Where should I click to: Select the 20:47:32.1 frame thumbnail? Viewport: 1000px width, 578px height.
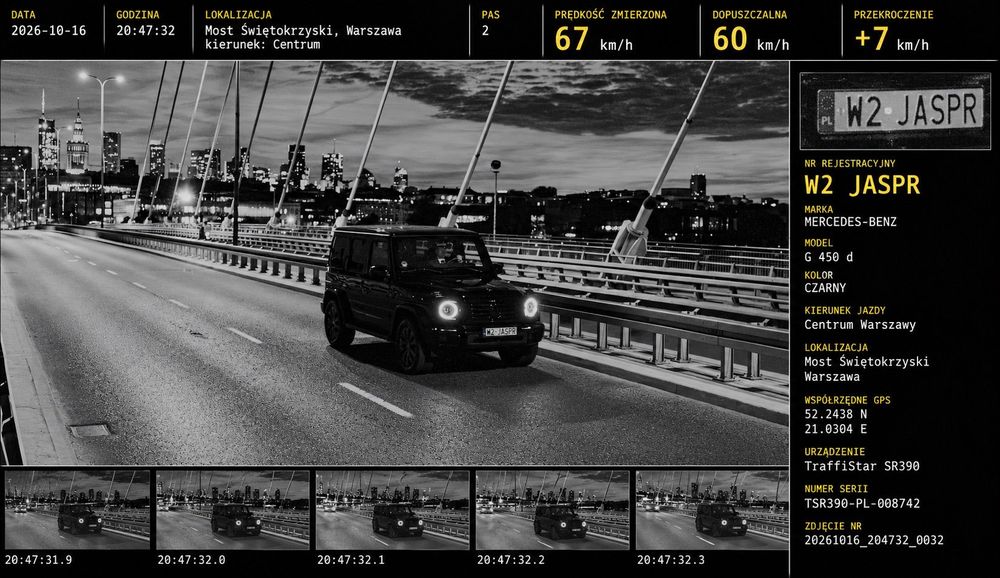pos(392,510)
